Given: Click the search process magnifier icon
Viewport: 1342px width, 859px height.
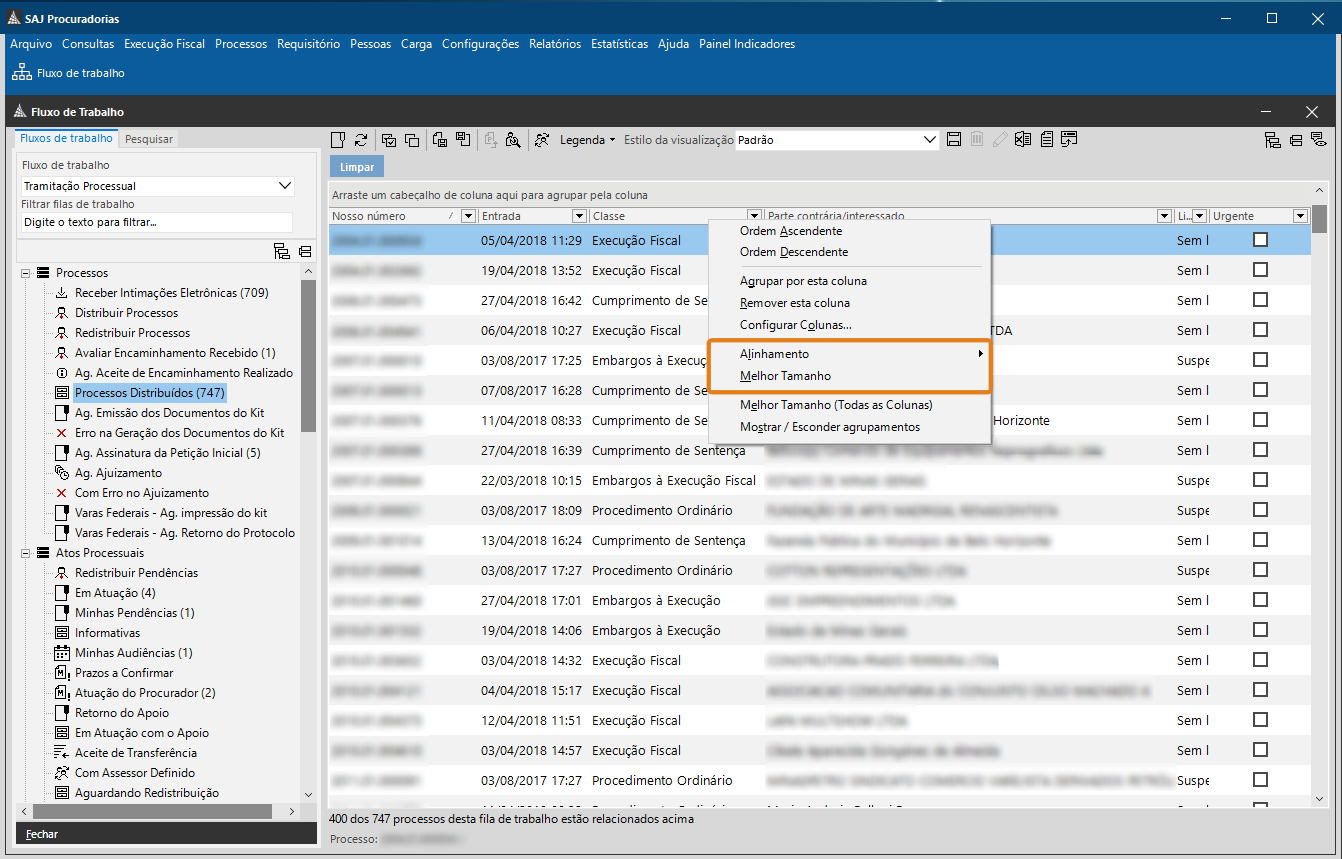Looking at the screenshot, I should (x=513, y=140).
